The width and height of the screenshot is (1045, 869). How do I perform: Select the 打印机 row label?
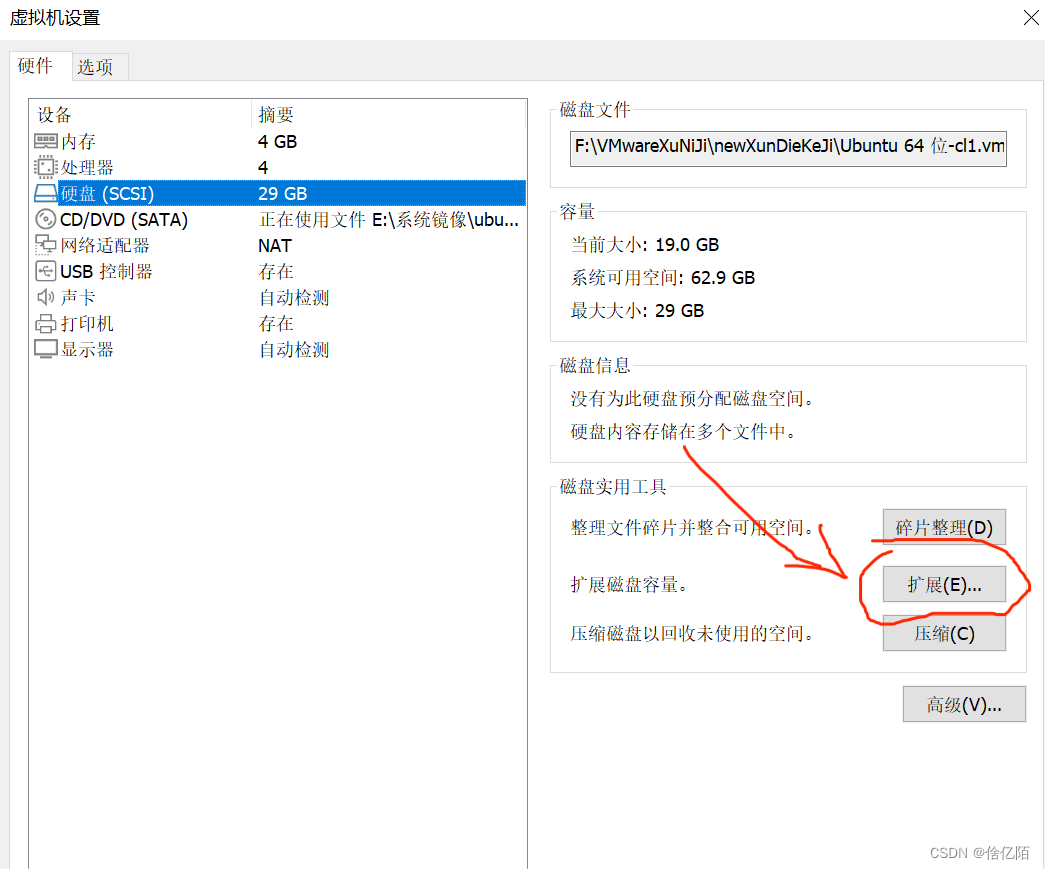[x=87, y=324]
